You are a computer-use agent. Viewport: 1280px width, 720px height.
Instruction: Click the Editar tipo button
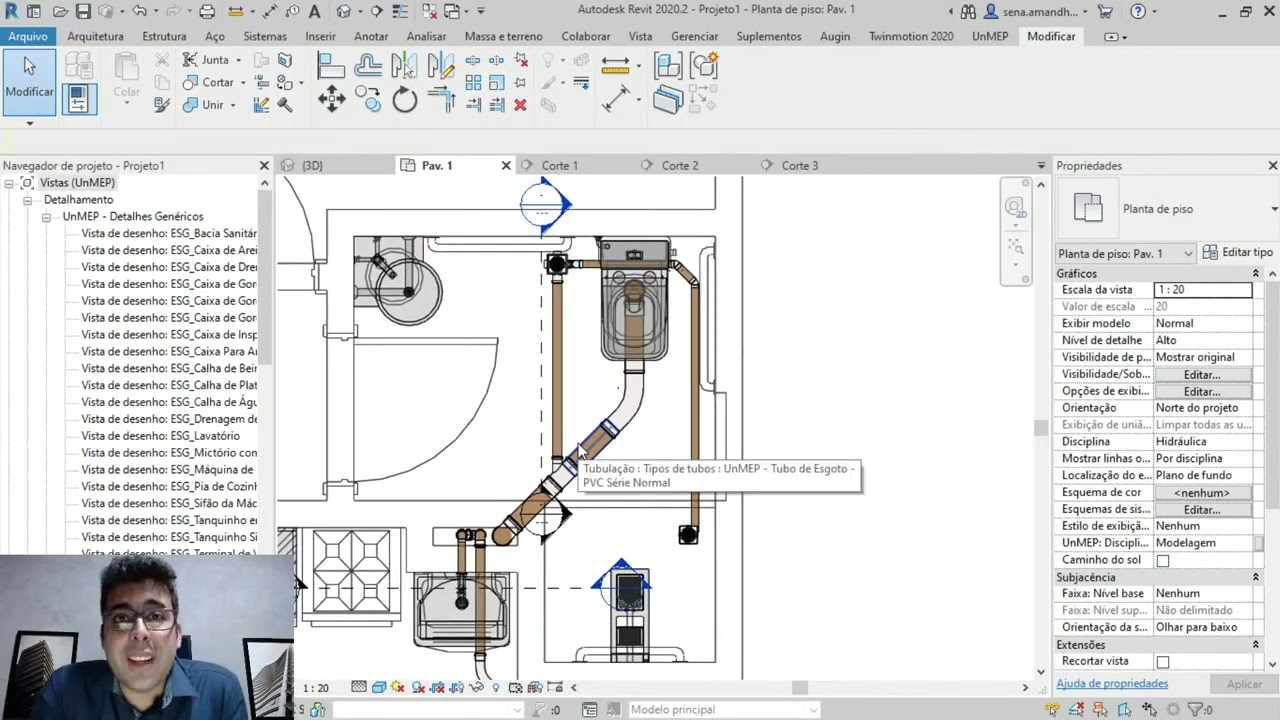pos(1237,253)
